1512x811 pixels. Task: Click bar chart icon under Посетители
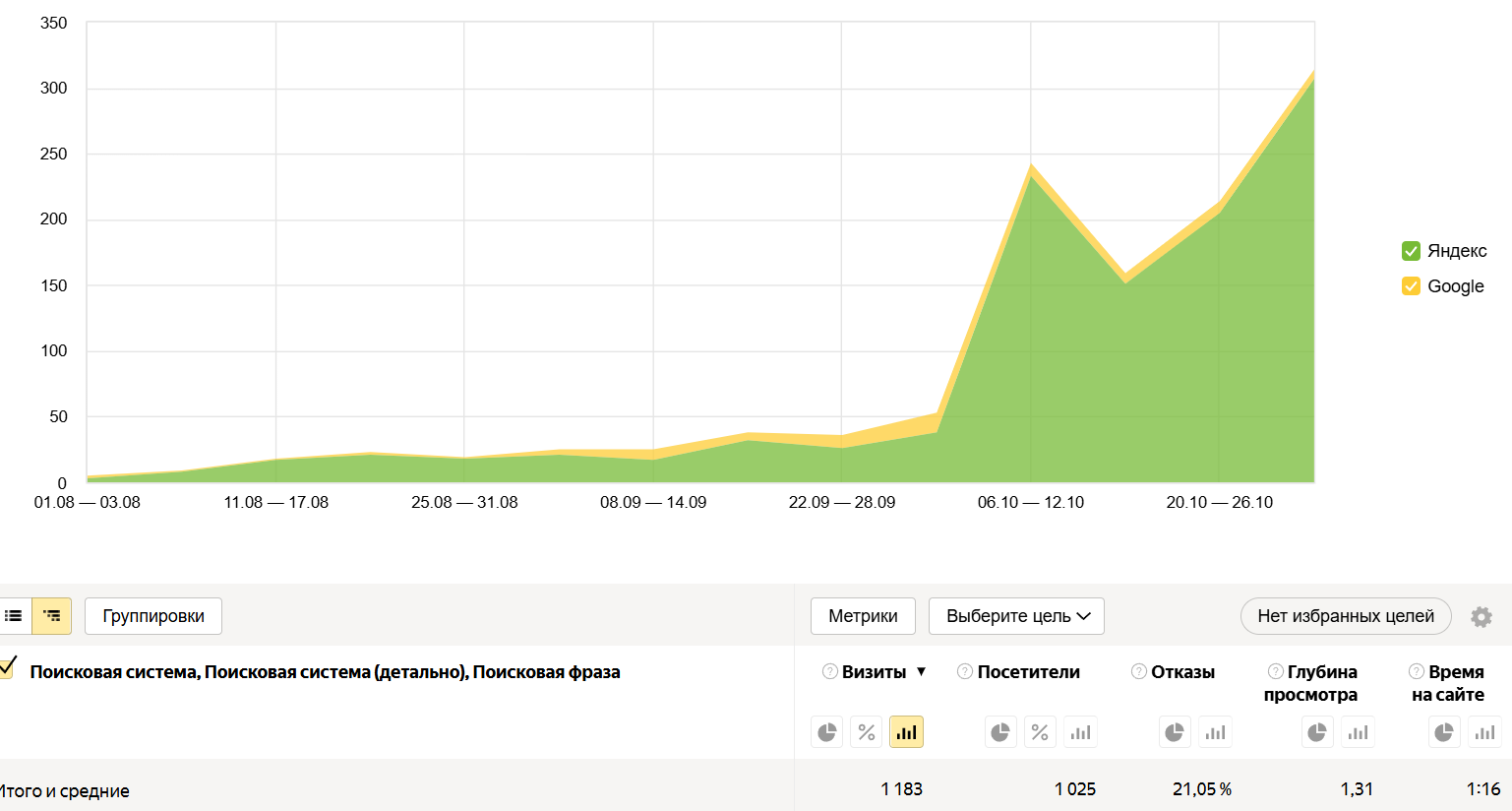(1080, 732)
